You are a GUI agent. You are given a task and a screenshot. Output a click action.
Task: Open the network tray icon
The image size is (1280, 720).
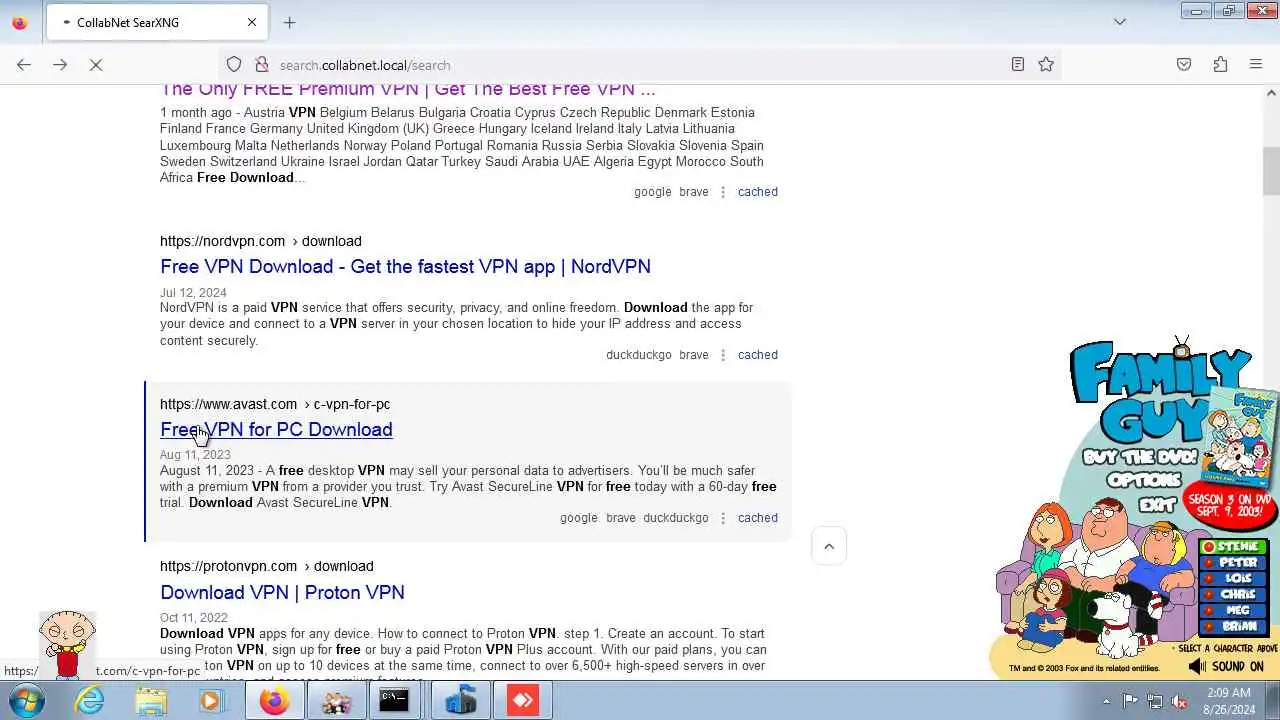(1155, 701)
